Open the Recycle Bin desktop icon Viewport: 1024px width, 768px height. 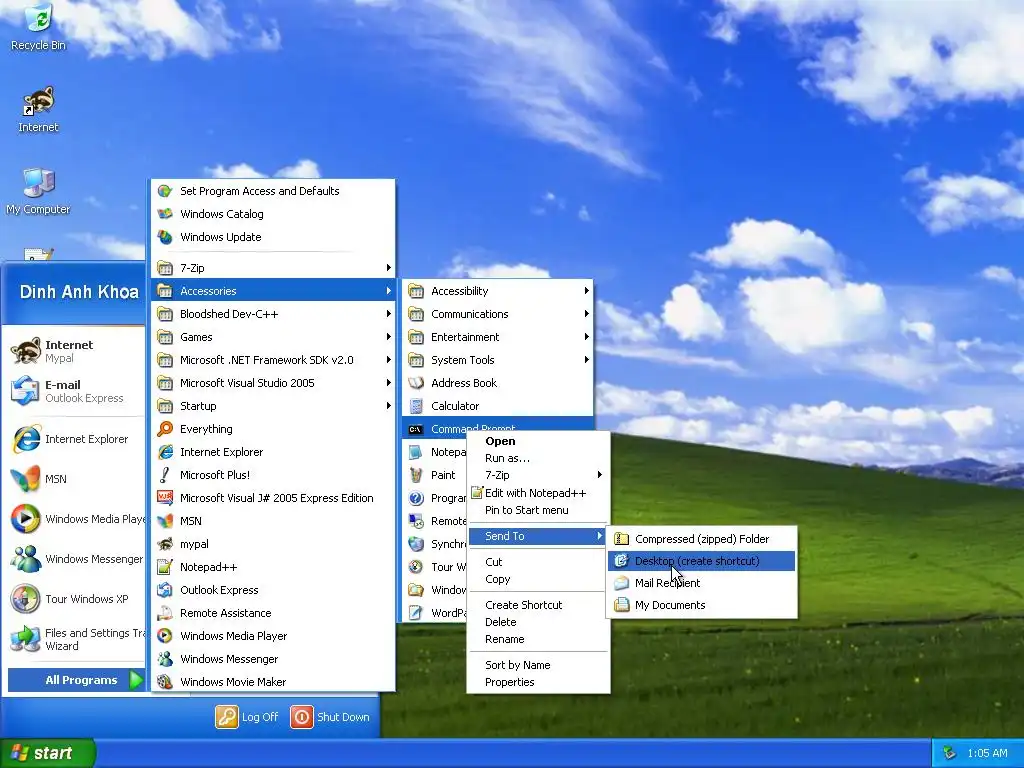(x=39, y=27)
